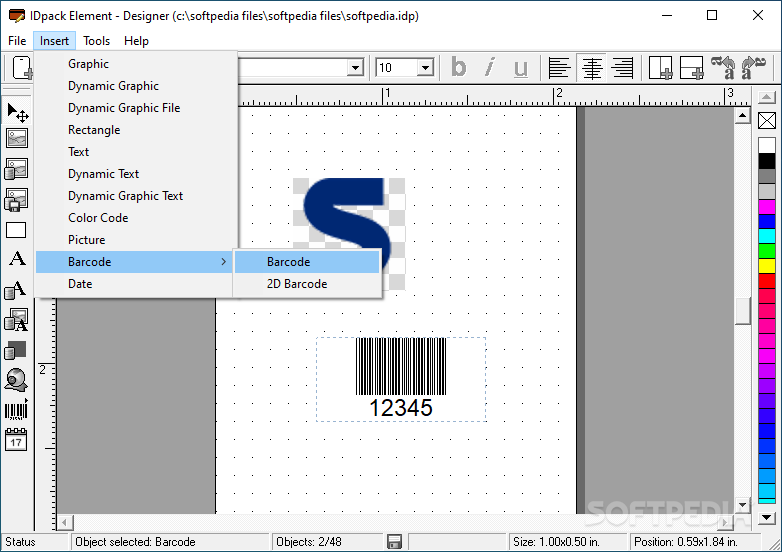Insert Text from the menu

[134, 152]
